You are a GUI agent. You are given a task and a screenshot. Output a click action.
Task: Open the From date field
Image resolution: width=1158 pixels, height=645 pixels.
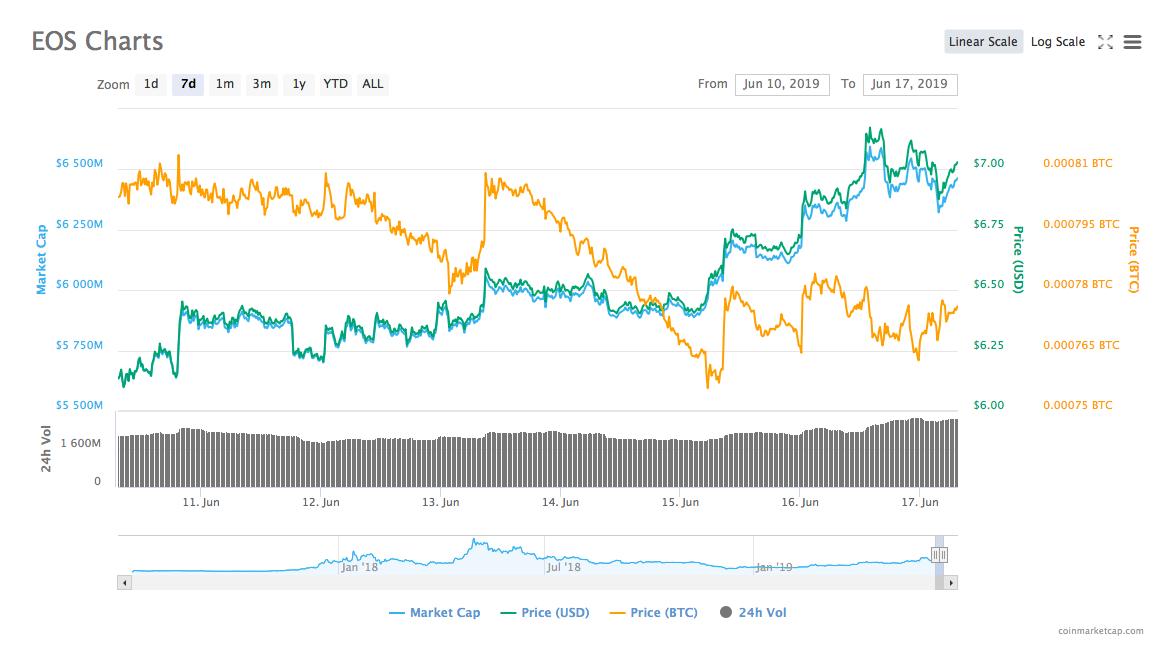click(x=782, y=84)
